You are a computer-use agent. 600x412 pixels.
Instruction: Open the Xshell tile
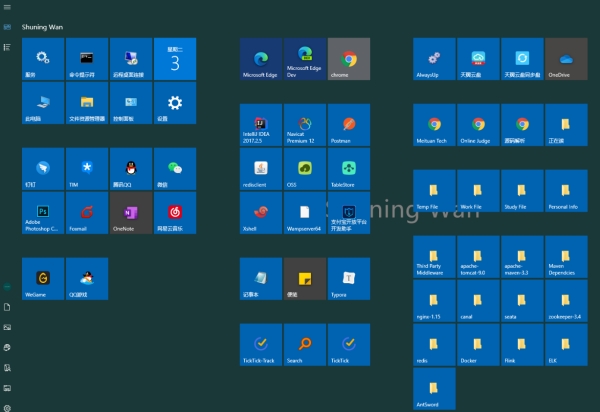pos(260,213)
